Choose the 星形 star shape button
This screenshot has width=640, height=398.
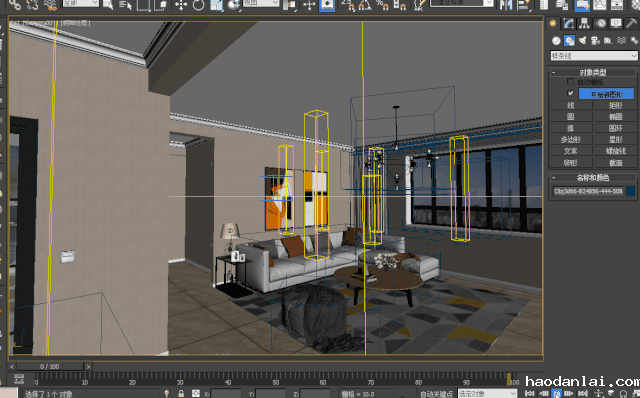[x=616, y=140]
